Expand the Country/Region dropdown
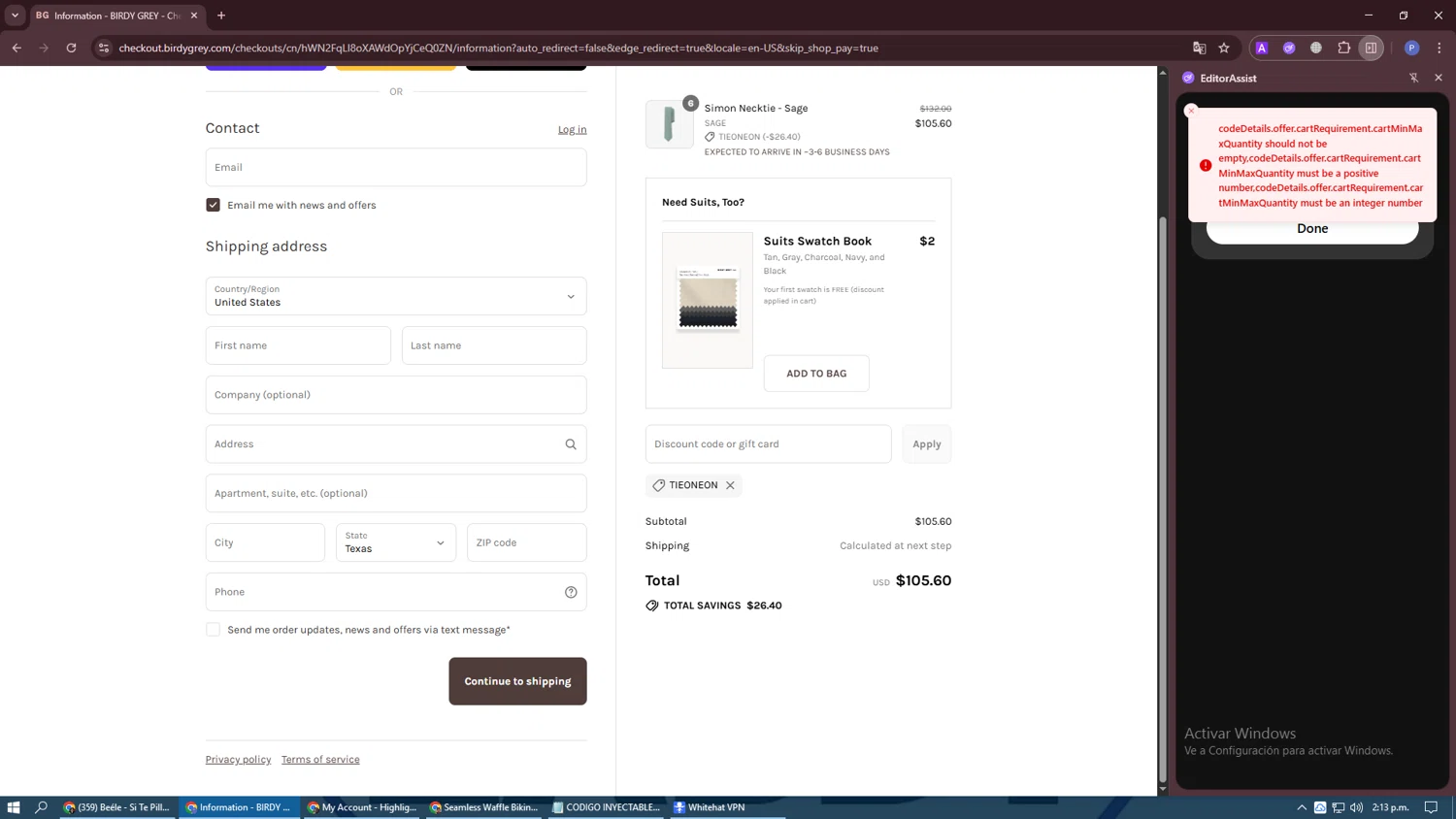This screenshot has width=1456, height=819. 396,296
